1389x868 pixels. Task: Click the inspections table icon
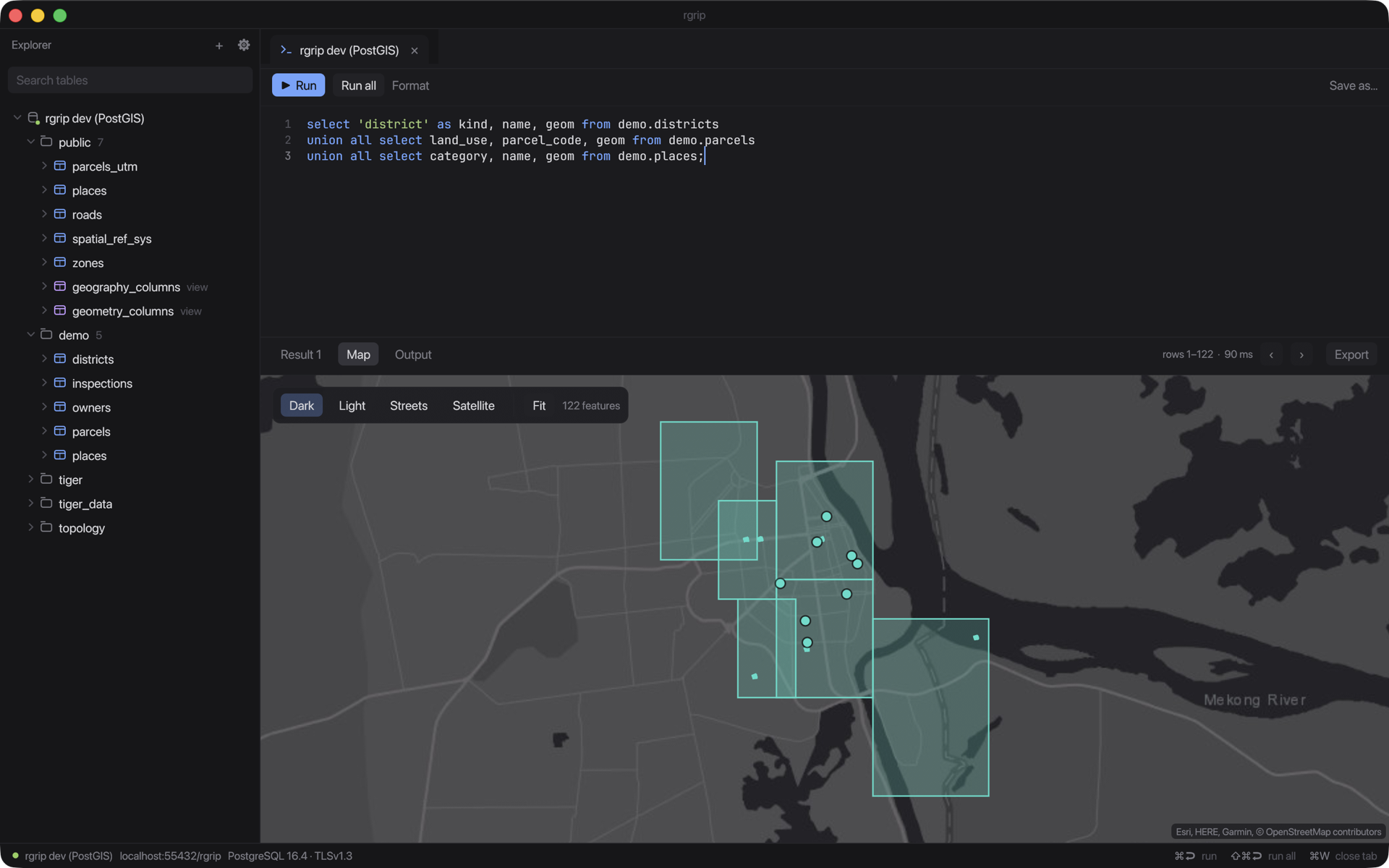[x=60, y=383]
